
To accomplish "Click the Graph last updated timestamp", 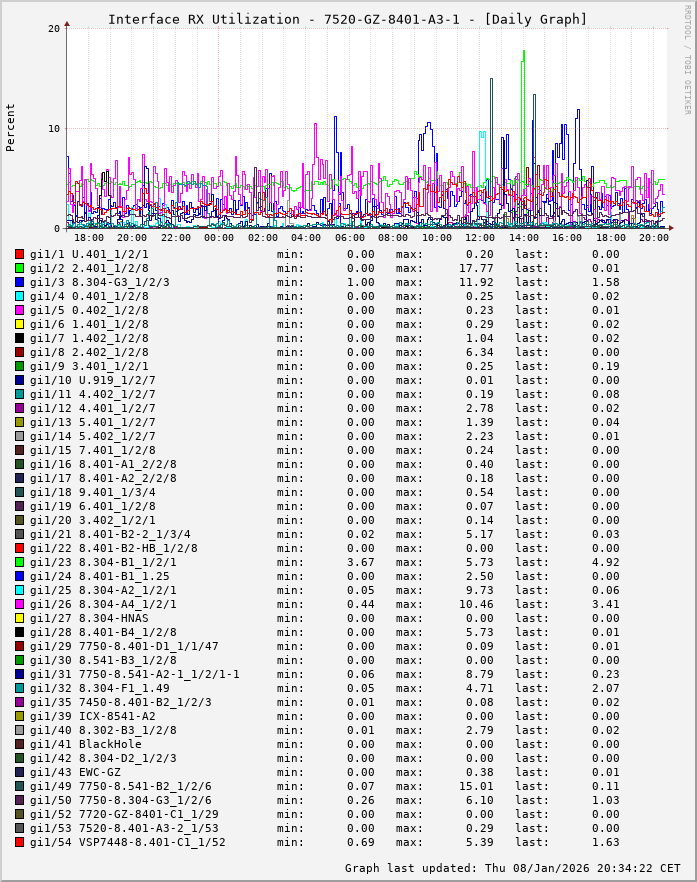I will 512,868.
